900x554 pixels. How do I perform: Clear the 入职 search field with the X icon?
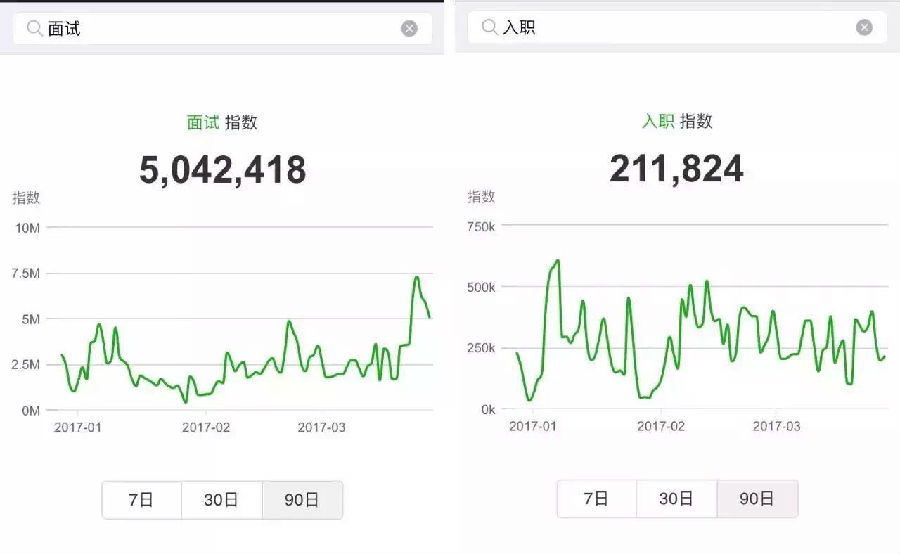pos(864,28)
